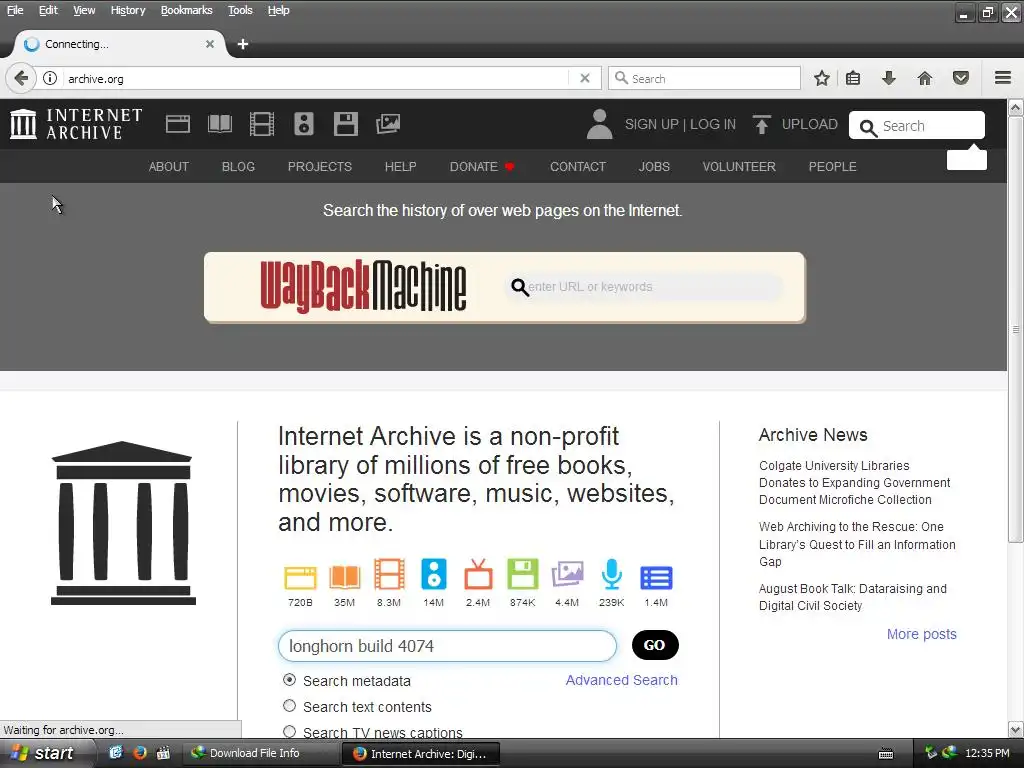Close the Connecting... tab

[210, 44]
